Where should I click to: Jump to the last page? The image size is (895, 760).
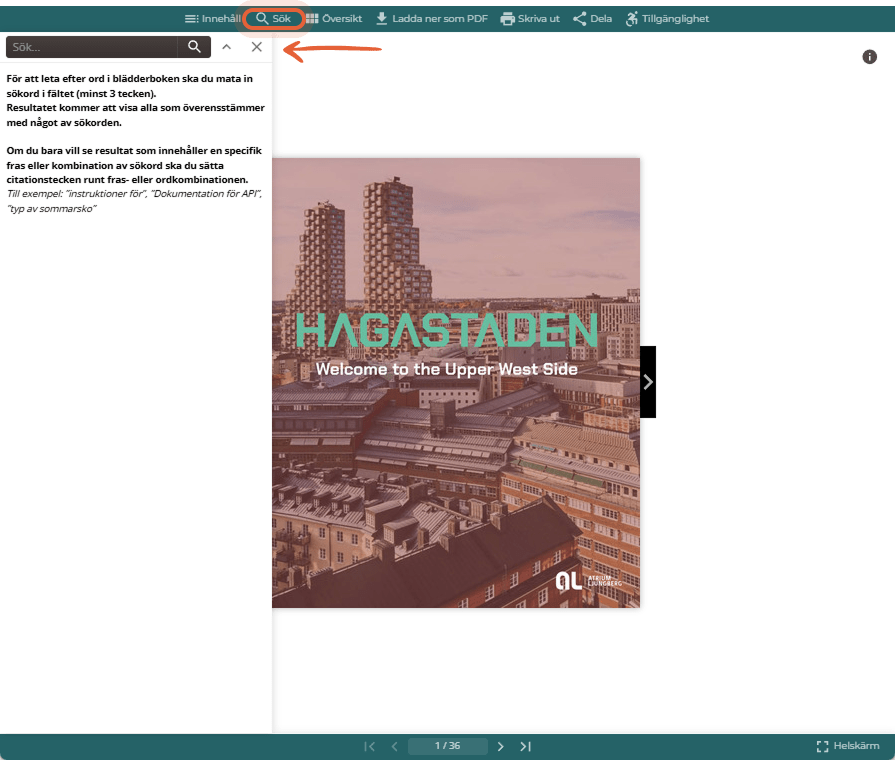[x=526, y=746]
